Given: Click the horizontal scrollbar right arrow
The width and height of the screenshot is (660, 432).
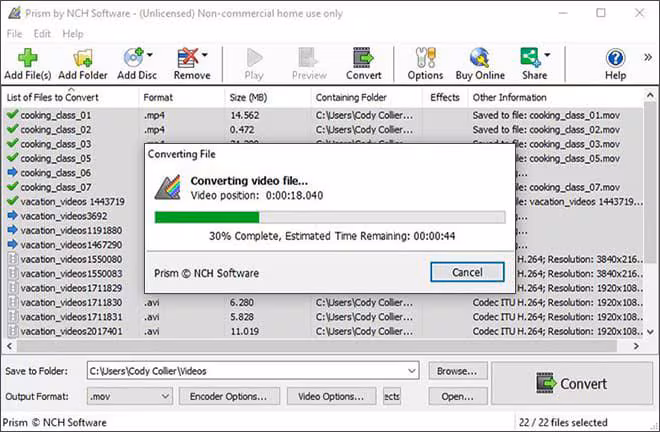Looking at the screenshot, I should pos(636,346).
